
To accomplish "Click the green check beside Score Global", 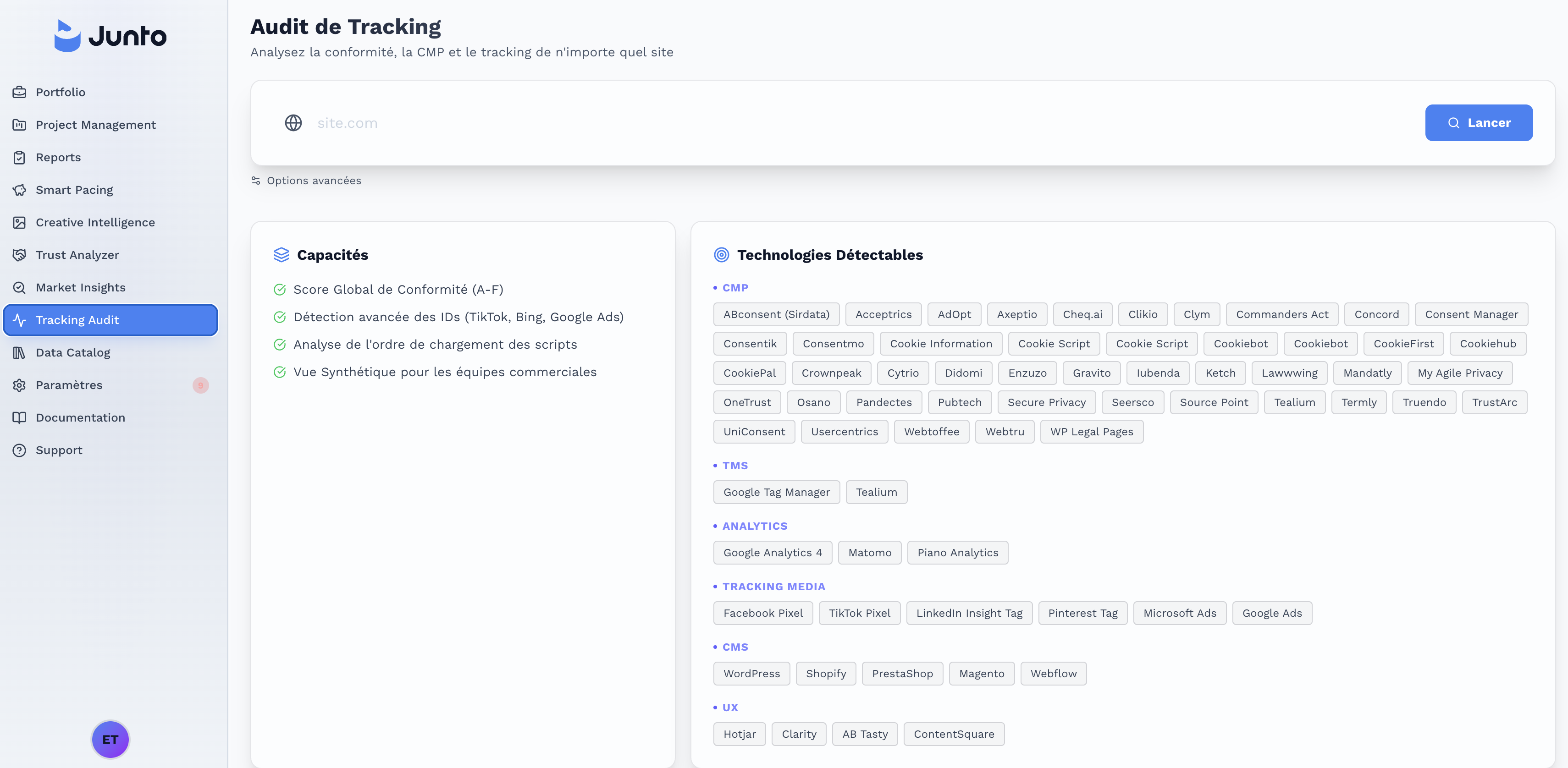I will (x=279, y=290).
